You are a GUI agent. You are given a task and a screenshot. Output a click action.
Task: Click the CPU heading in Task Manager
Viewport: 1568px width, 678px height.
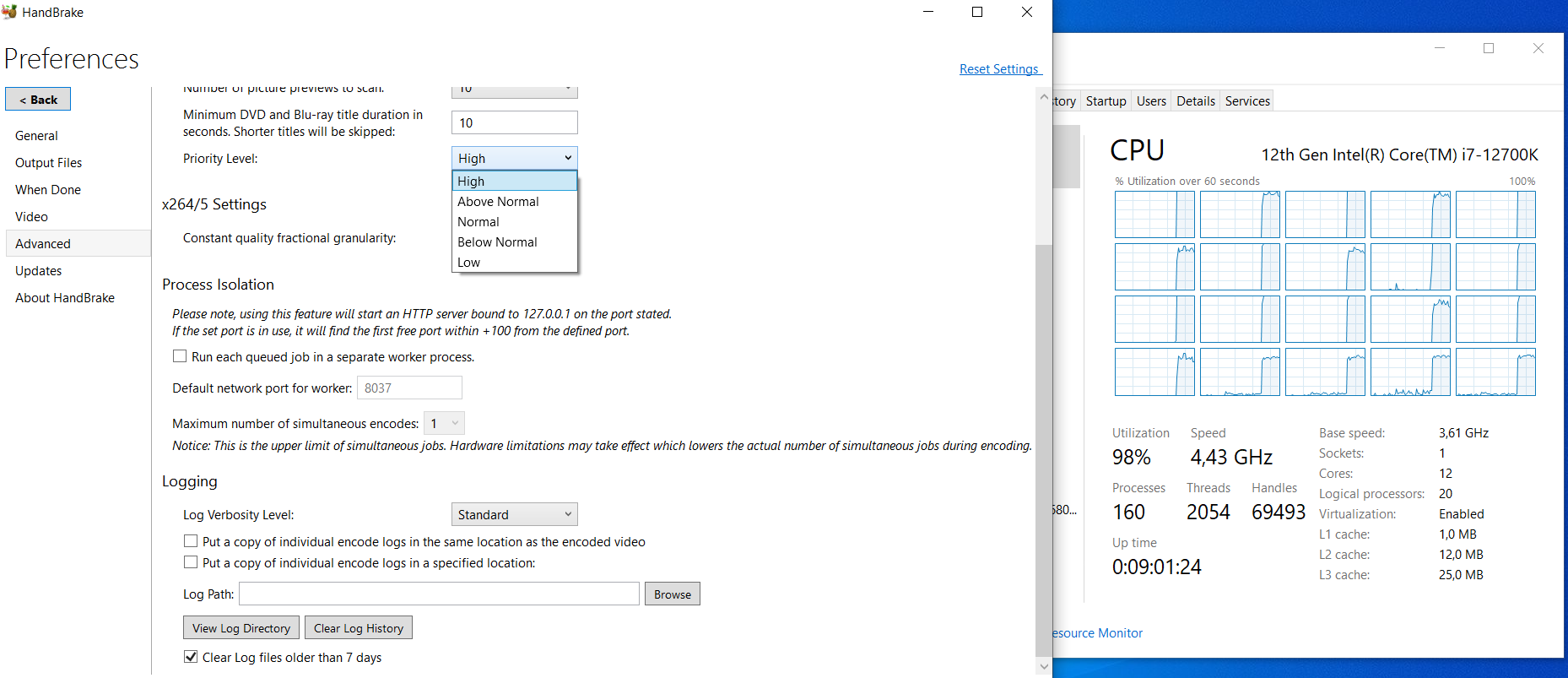click(x=1137, y=150)
